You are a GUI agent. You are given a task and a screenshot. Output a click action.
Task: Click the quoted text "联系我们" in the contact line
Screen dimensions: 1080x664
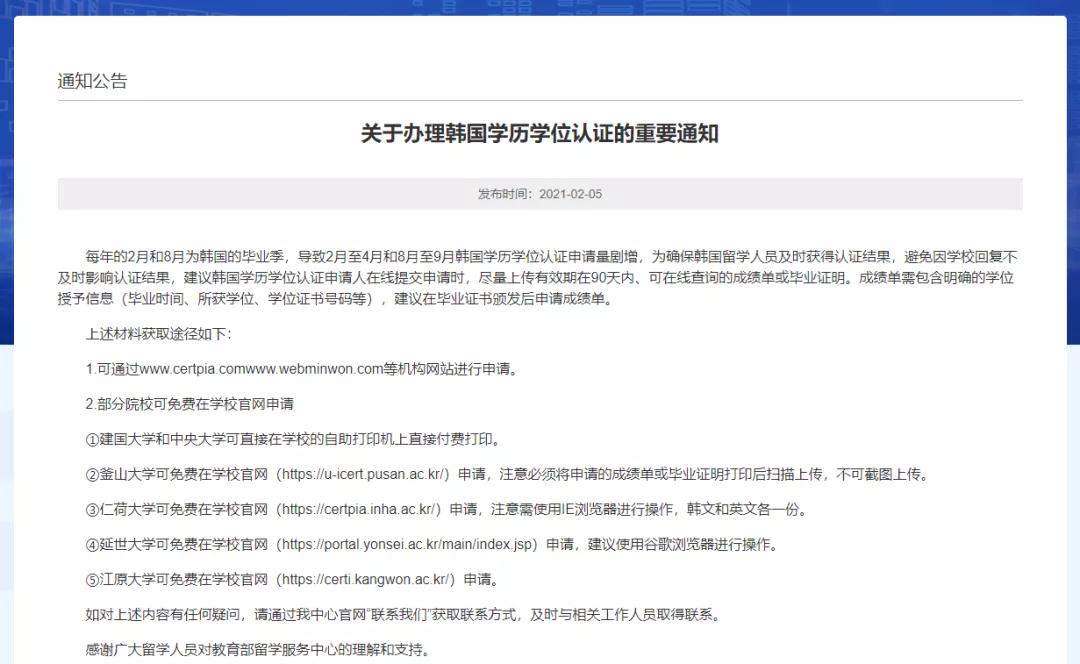(x=399, y=615)
